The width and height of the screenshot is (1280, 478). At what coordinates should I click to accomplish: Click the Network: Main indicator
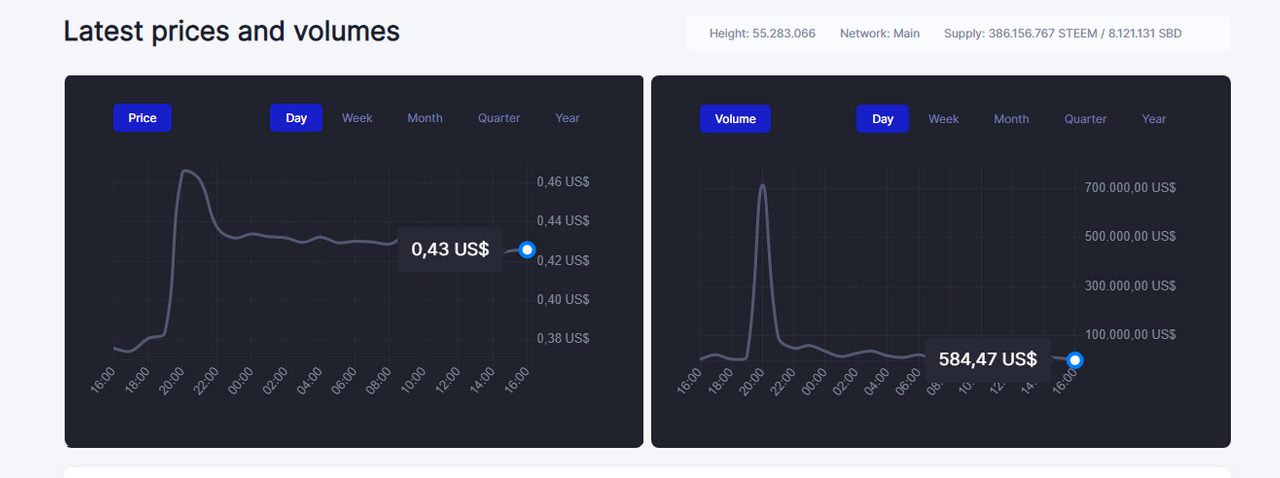point(880,33)
